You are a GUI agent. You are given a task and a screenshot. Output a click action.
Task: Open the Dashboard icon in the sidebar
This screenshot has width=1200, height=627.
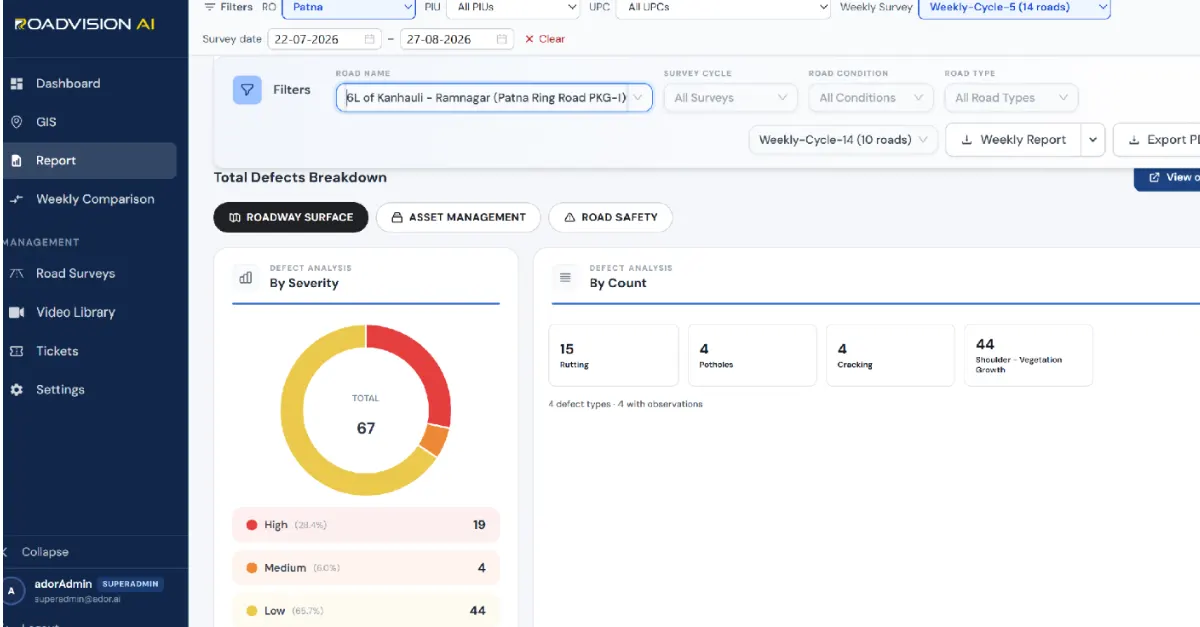pyautogui.click(x=16, y=83)
